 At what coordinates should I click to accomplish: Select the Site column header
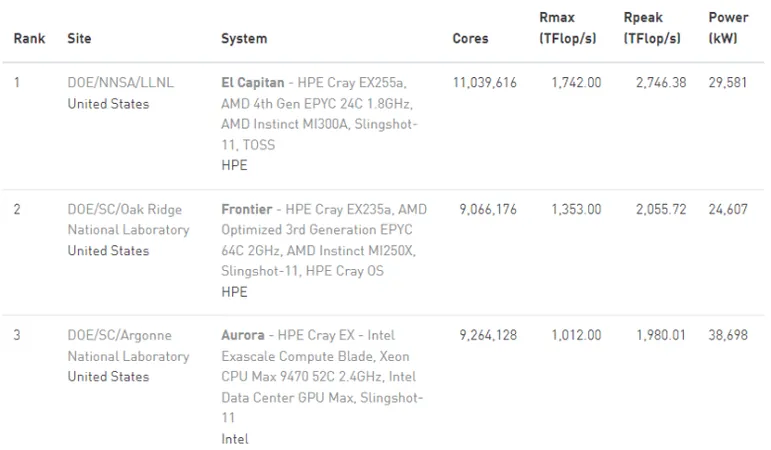pyautogui.click(x=79, y=38)
